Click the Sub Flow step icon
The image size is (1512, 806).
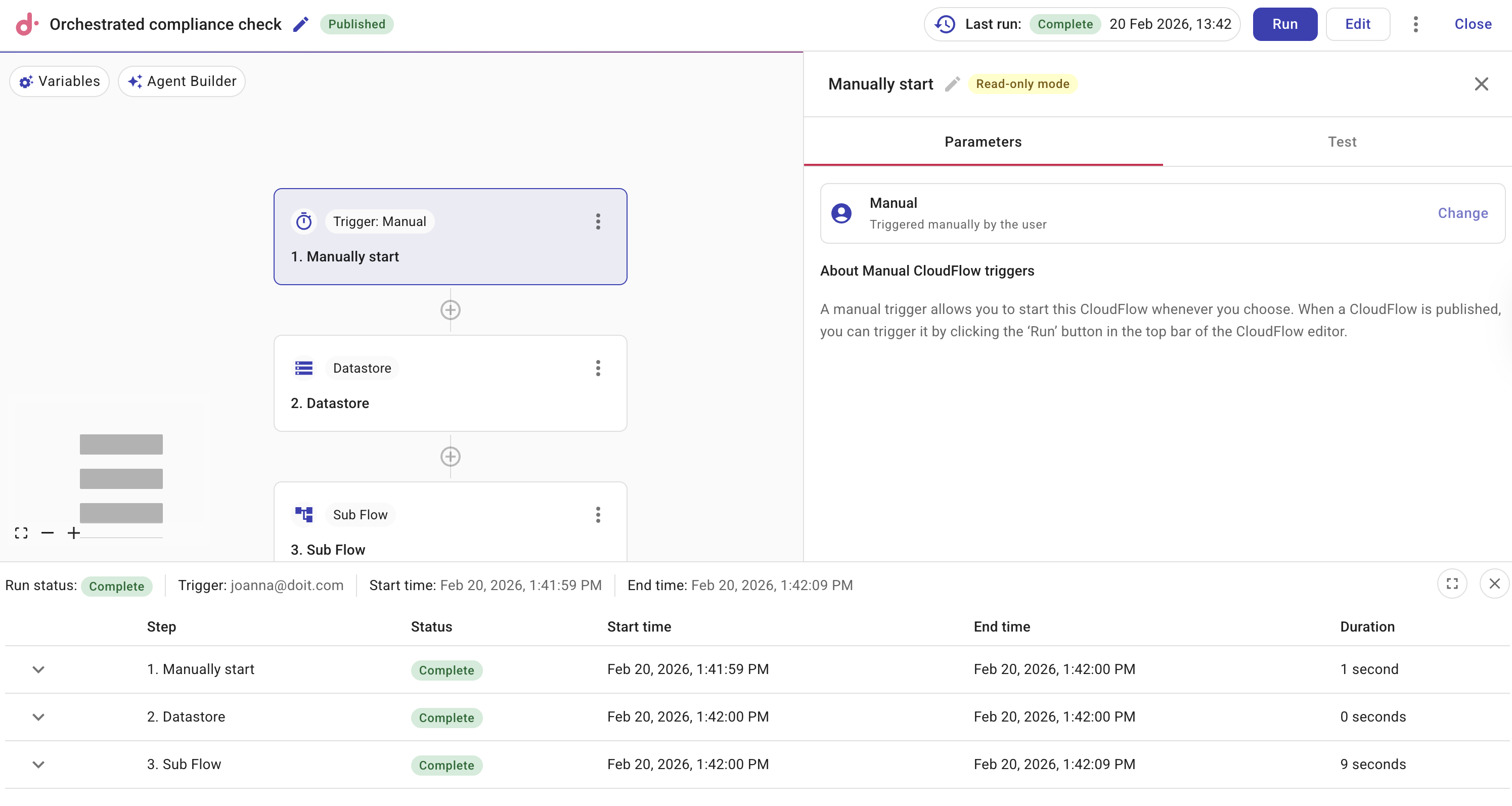304,514
